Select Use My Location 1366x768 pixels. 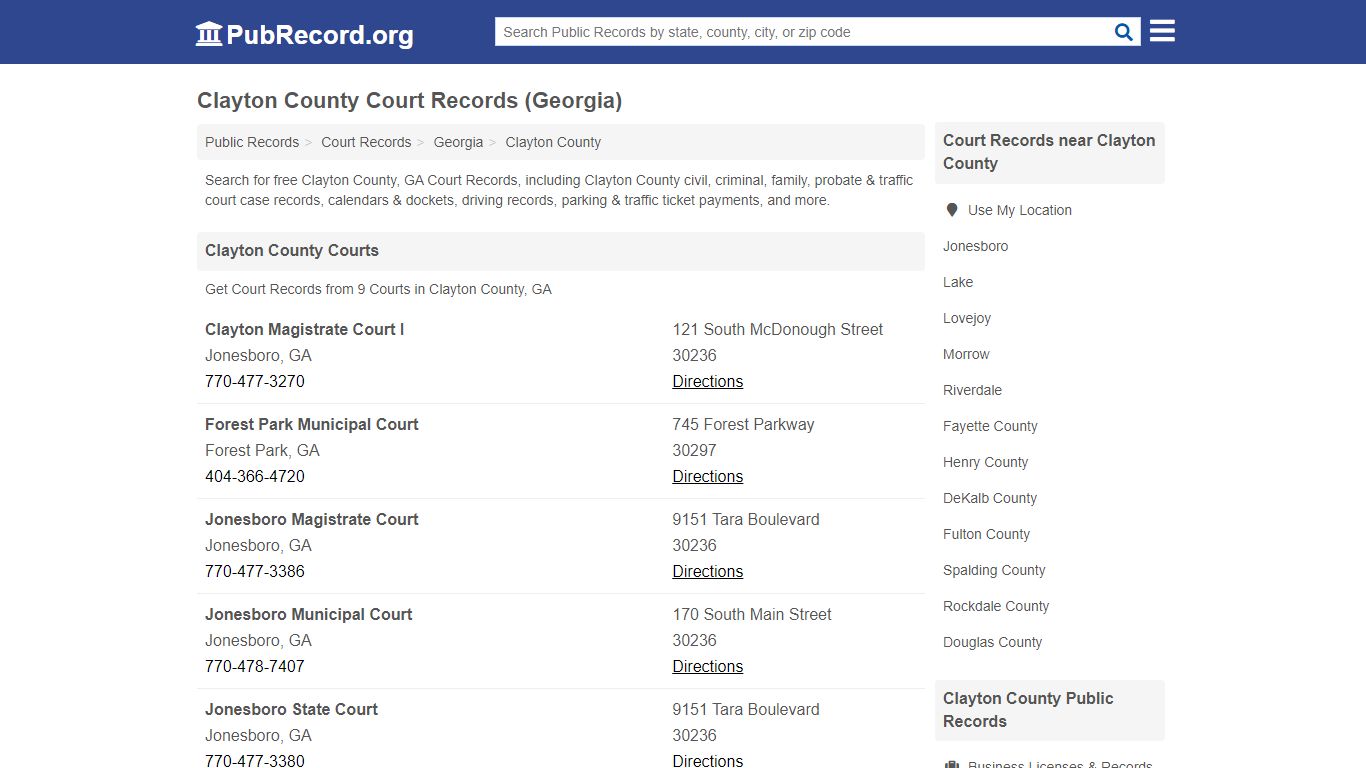(x=1020, y=210)
